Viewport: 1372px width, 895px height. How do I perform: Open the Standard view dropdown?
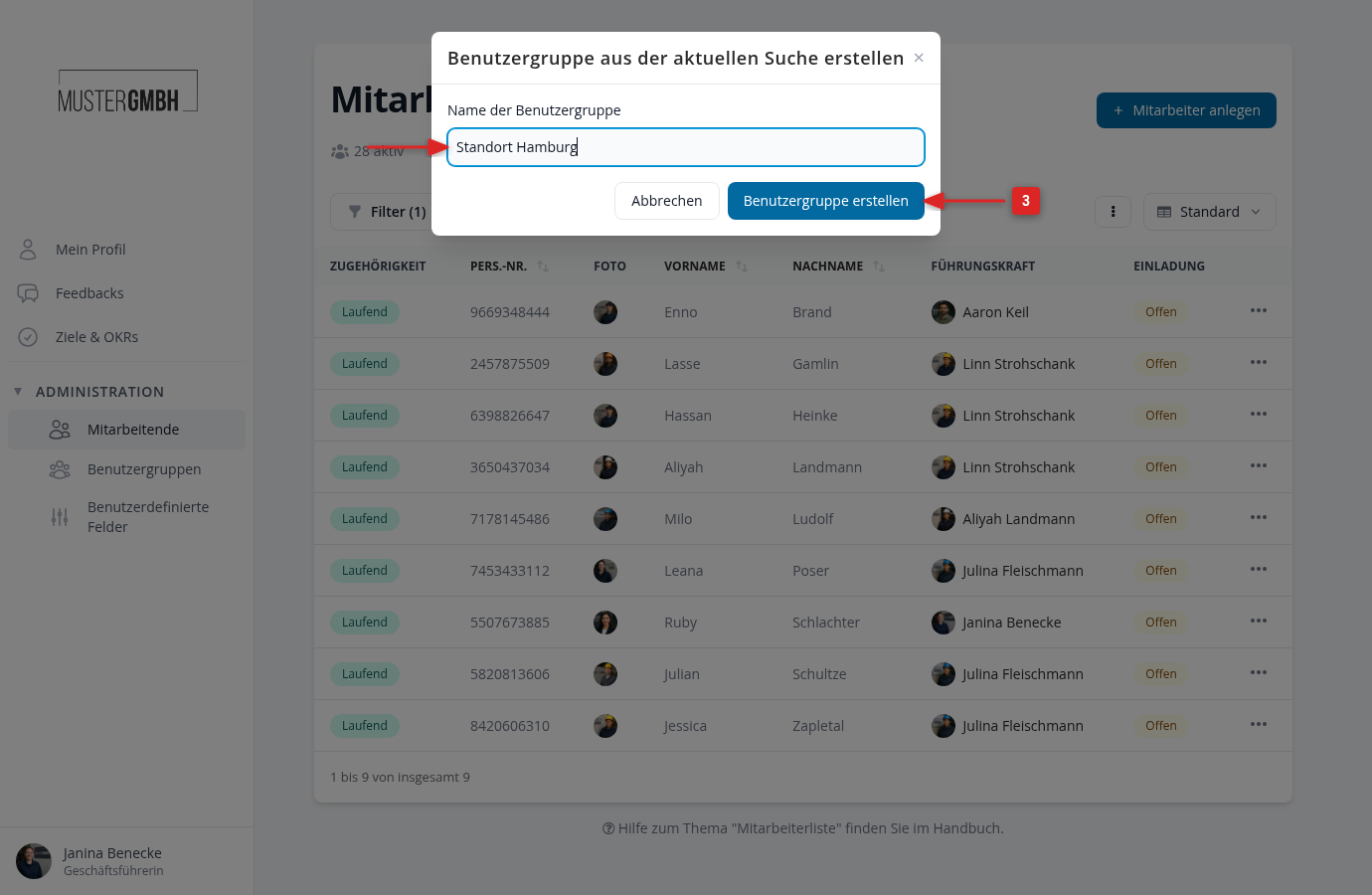point(1209,212)
